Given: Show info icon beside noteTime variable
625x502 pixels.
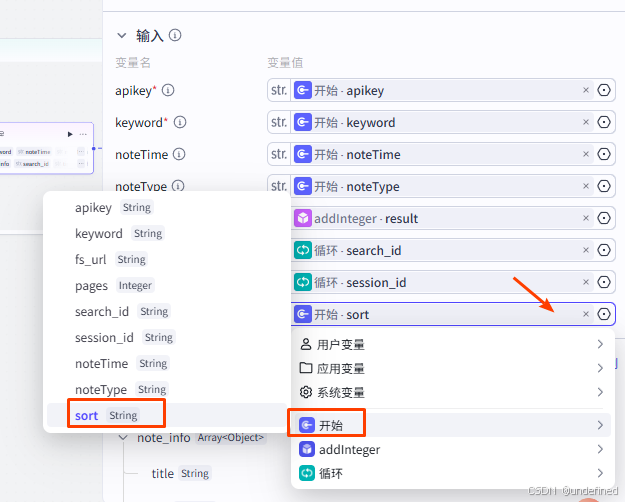Looking at the screenshot, I should pos(179,154).
